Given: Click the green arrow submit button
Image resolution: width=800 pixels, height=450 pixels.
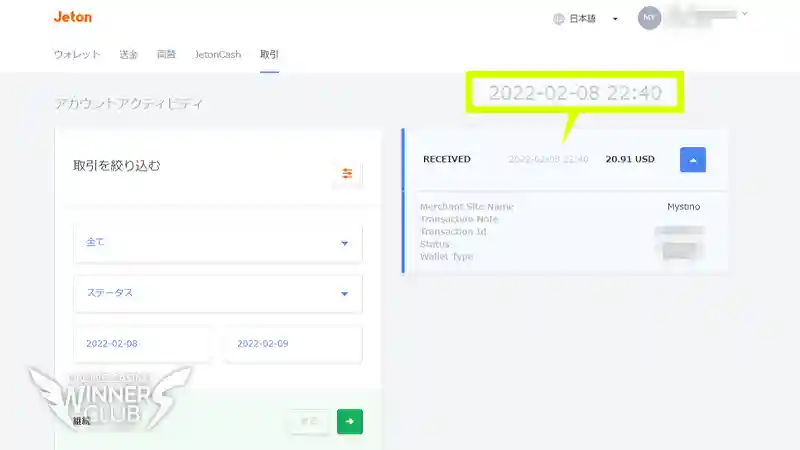Looking at the screenshot, I should tap(349, 421).
